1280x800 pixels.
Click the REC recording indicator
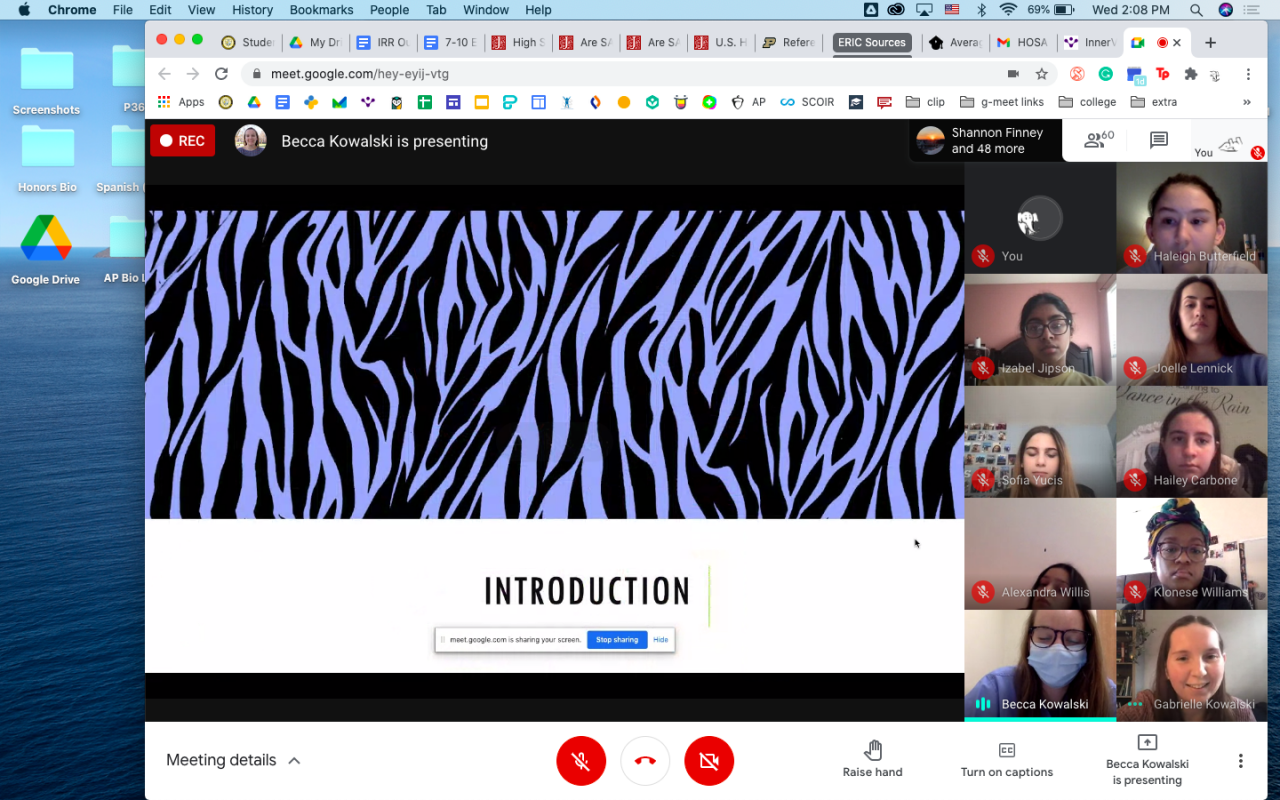click(182, 141)
